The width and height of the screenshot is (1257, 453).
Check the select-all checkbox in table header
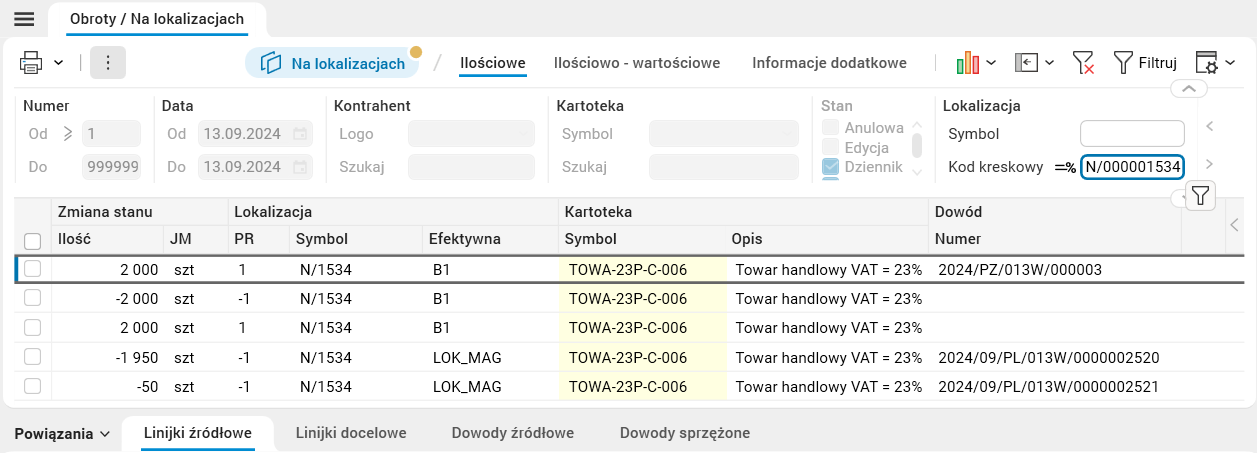(33, 240)
